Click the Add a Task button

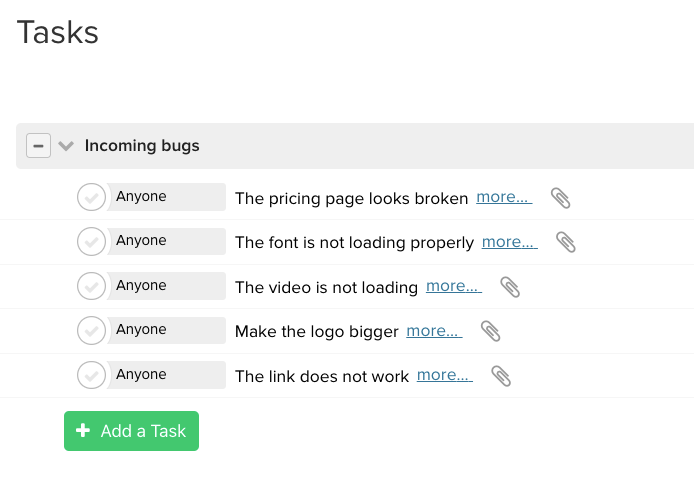click(131, 431)
